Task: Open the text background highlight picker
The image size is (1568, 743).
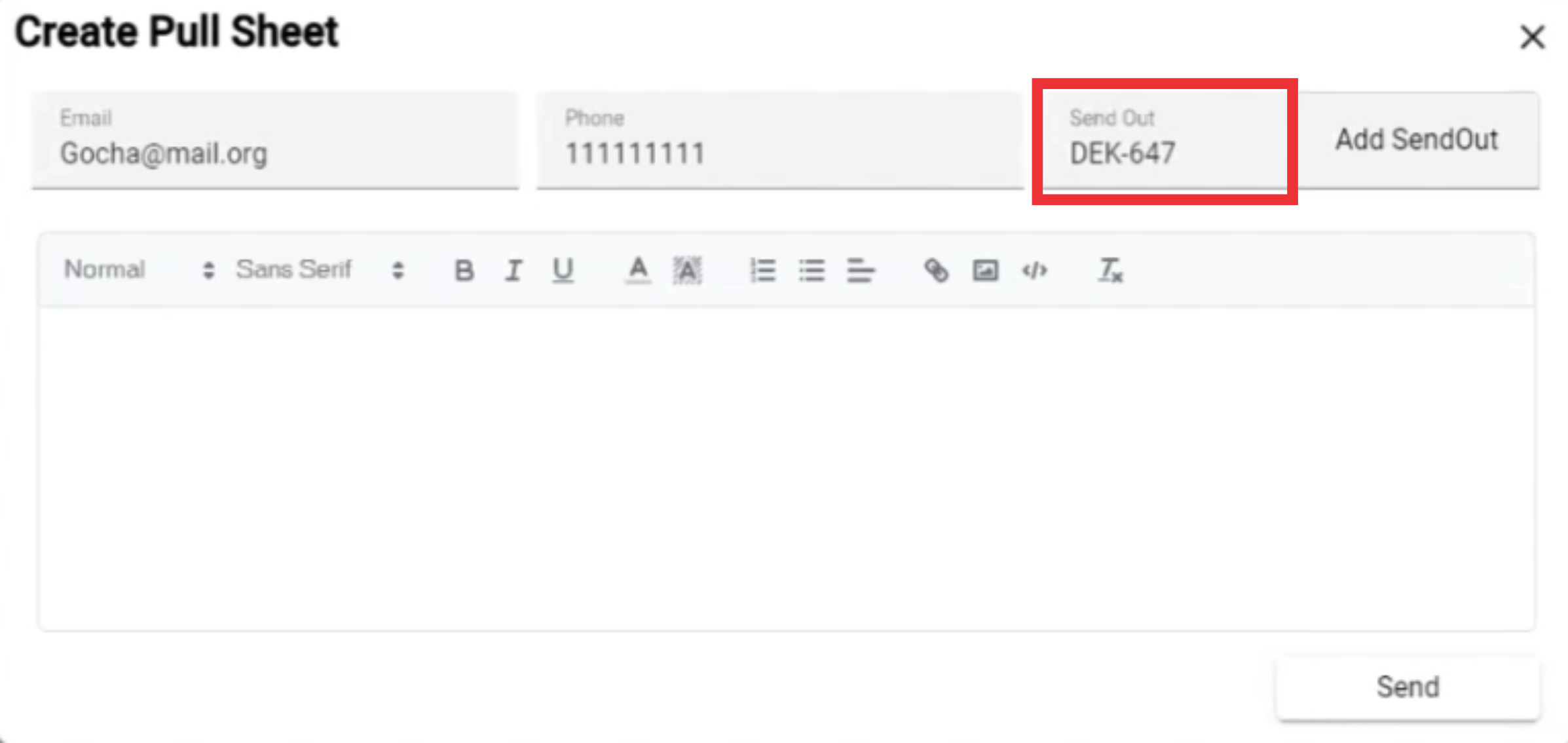Action: pyautogui.click(x=687, y=270)
